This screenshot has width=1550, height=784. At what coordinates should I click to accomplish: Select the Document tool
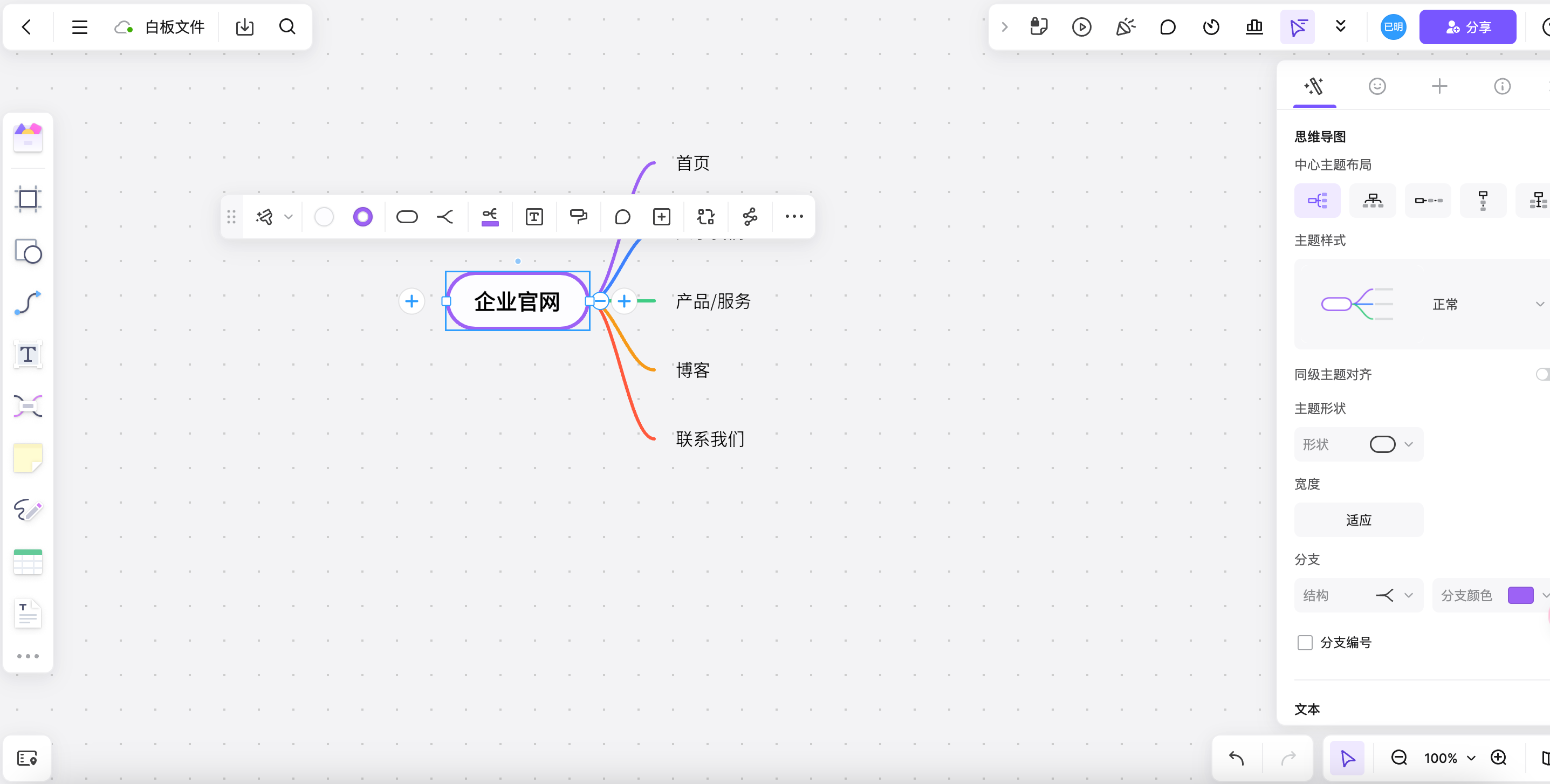click(x=28, y=614)
